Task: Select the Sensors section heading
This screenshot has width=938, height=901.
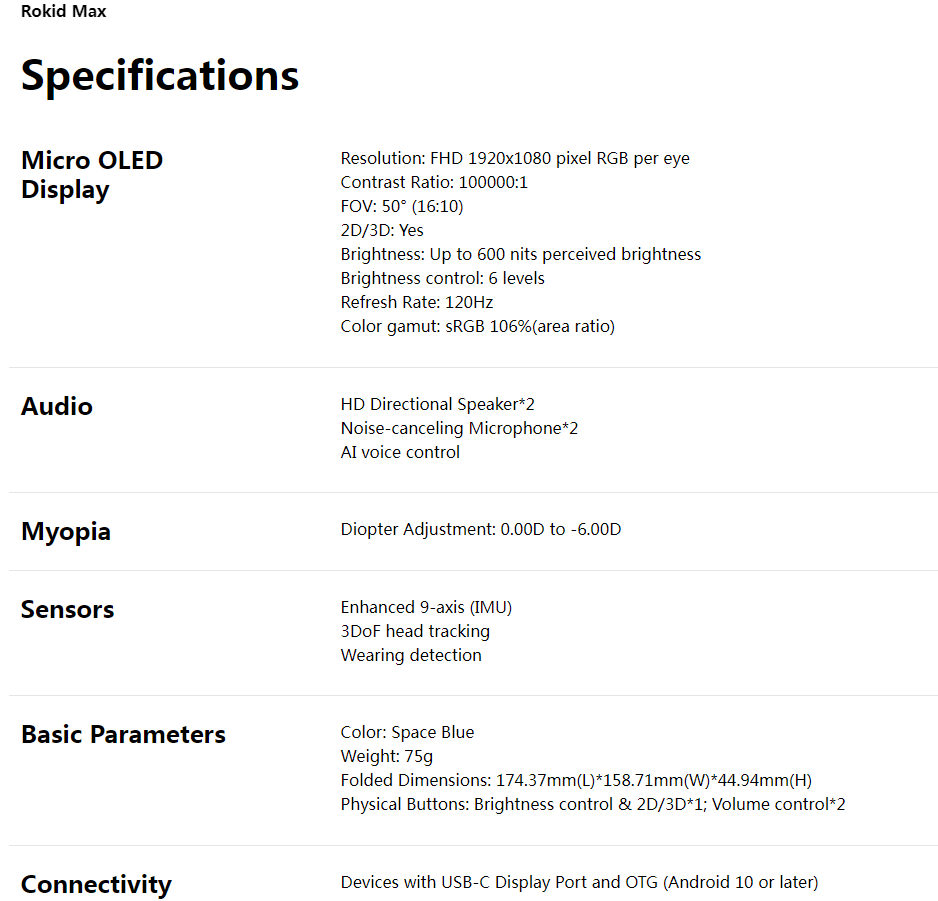Action: click(68, 609)
